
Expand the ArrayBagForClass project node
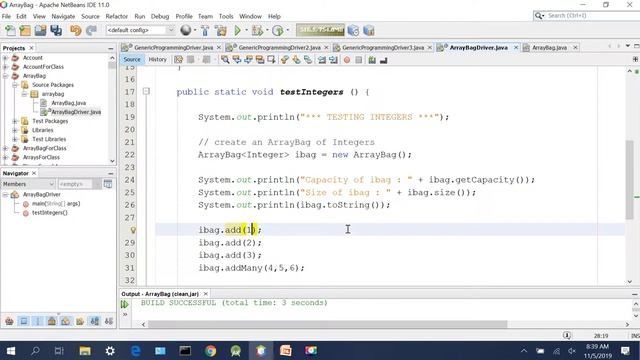point(5,148)
